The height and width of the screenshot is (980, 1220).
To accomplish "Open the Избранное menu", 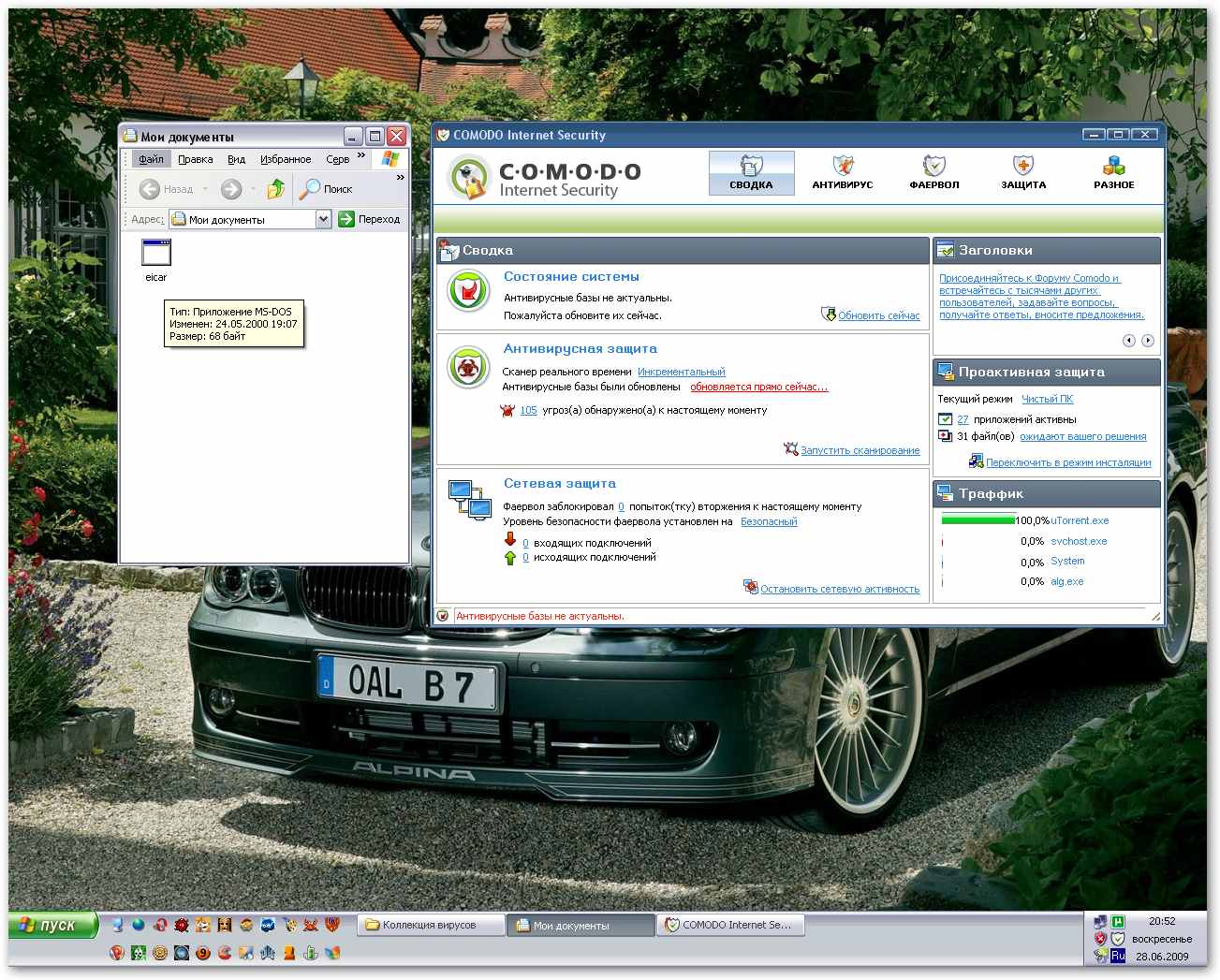I will (286, 159).
